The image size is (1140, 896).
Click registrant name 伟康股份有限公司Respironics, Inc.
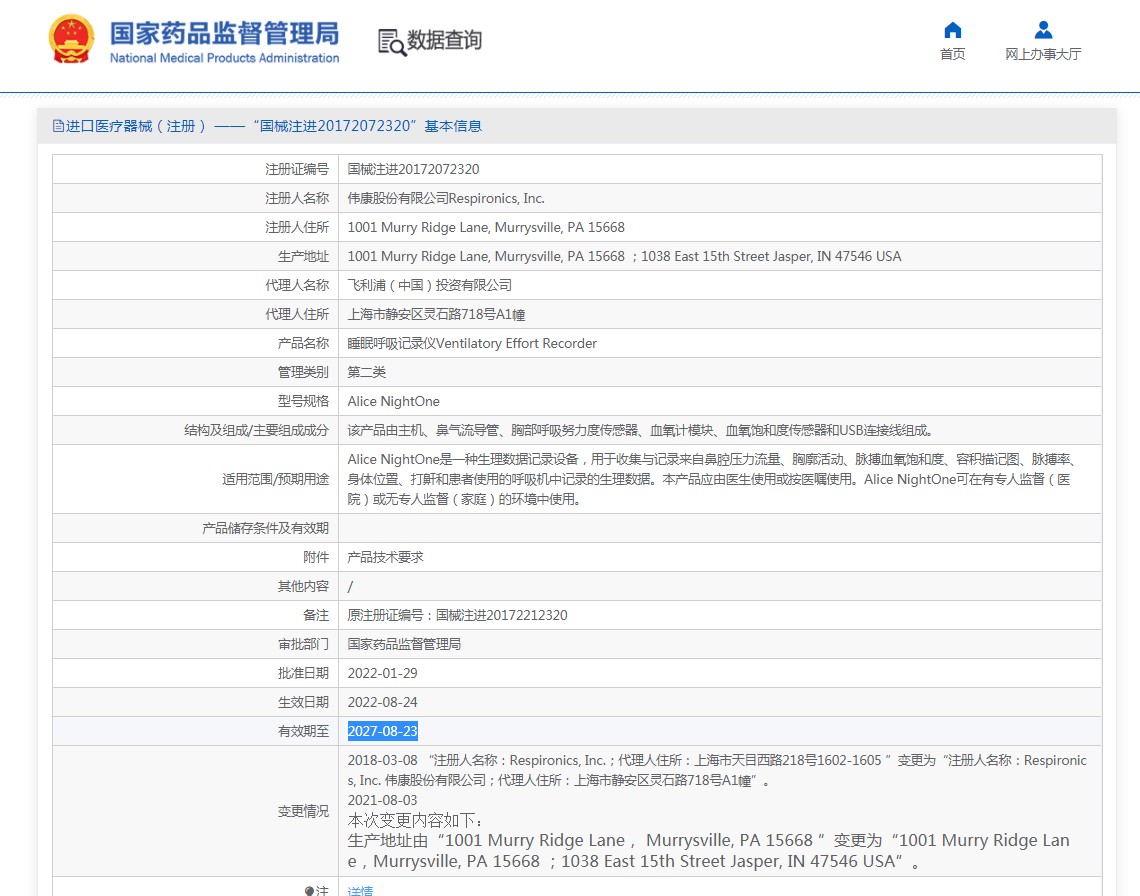tap(446, 199)
